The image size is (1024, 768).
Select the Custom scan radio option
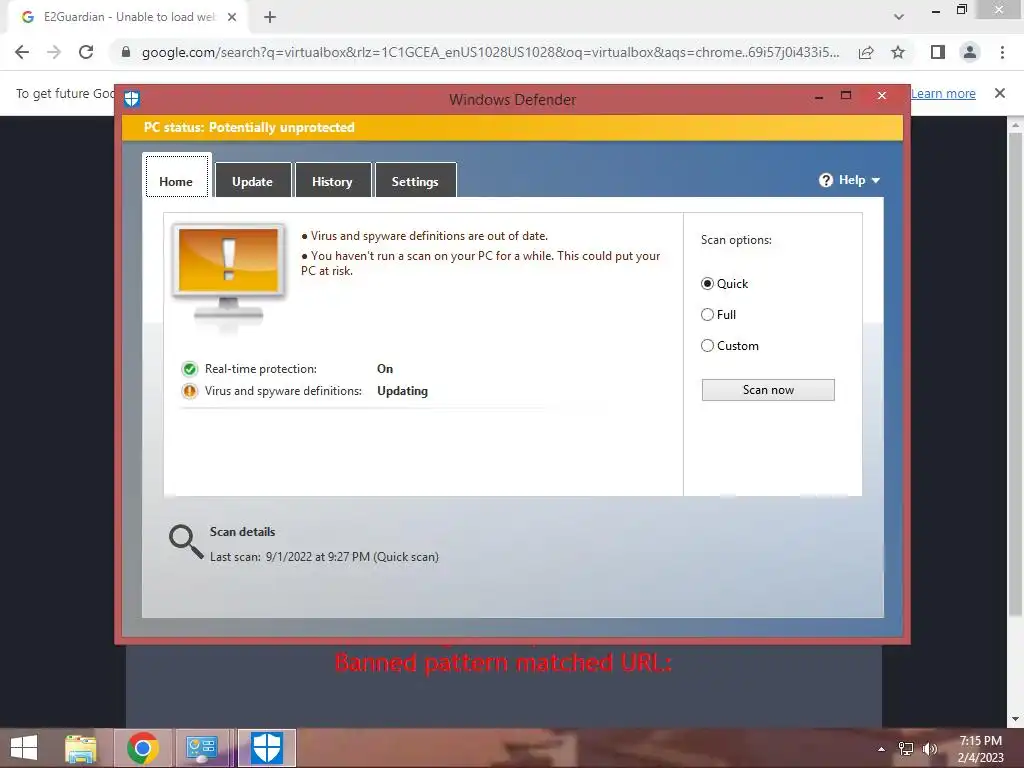click(707, 345)
